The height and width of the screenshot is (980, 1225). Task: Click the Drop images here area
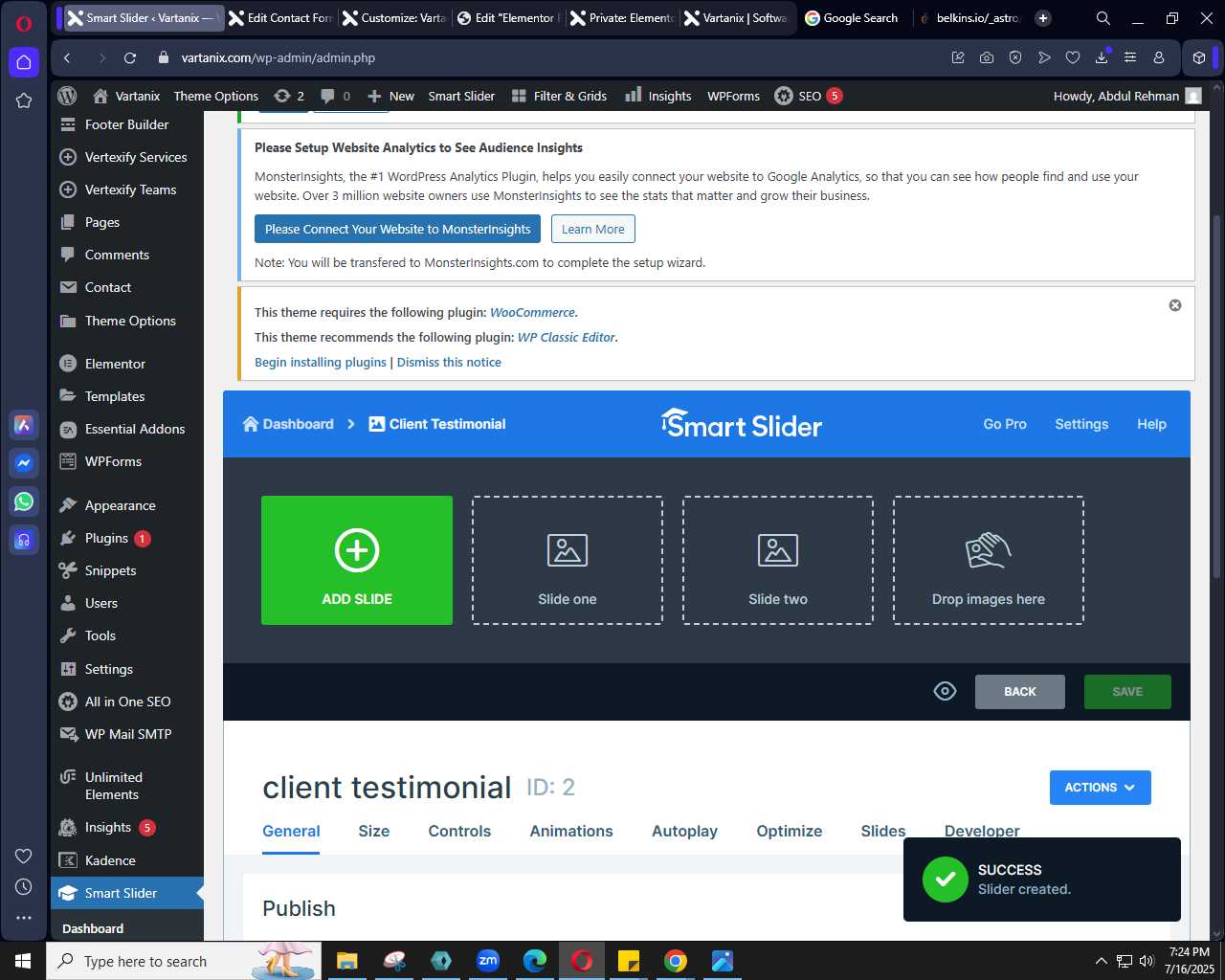pyautogui.click(x=989, y=560)
